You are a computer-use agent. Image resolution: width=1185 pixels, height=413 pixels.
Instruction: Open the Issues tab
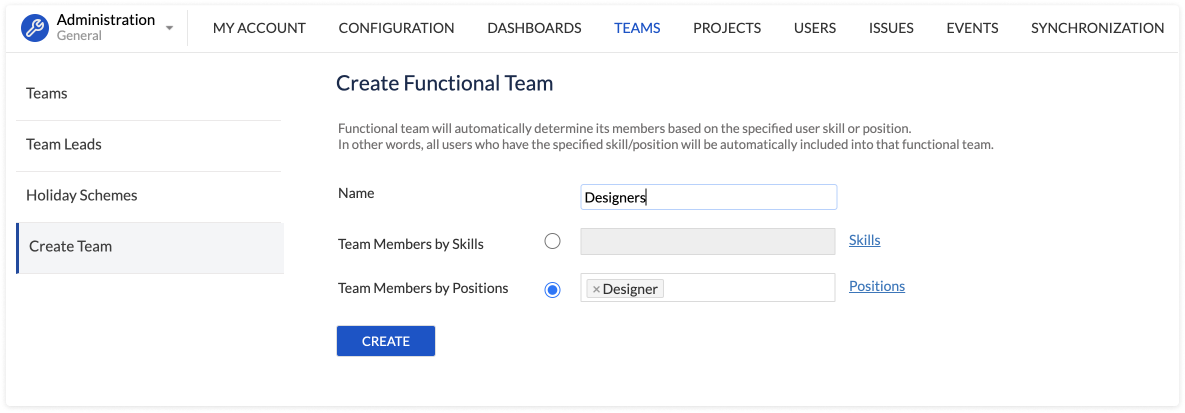(x=891, y=28)
